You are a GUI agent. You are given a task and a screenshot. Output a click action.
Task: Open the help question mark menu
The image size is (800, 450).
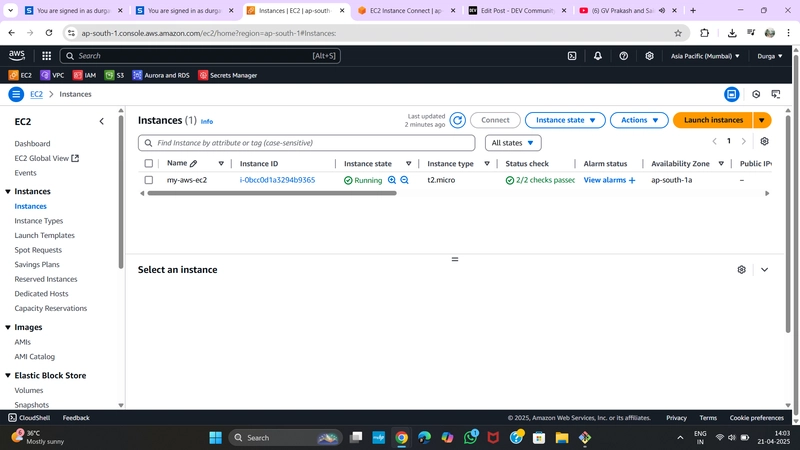[623, 56]
